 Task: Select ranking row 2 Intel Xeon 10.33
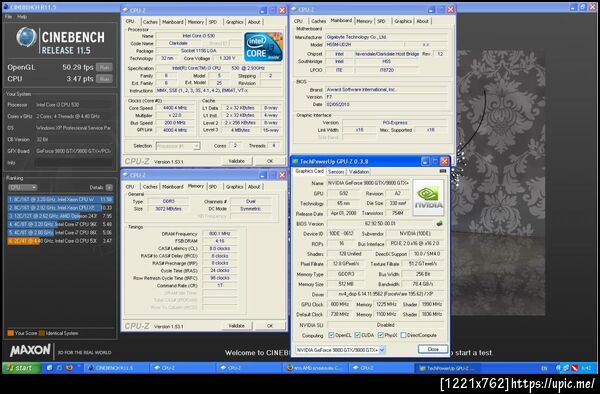tap(60, 208)
